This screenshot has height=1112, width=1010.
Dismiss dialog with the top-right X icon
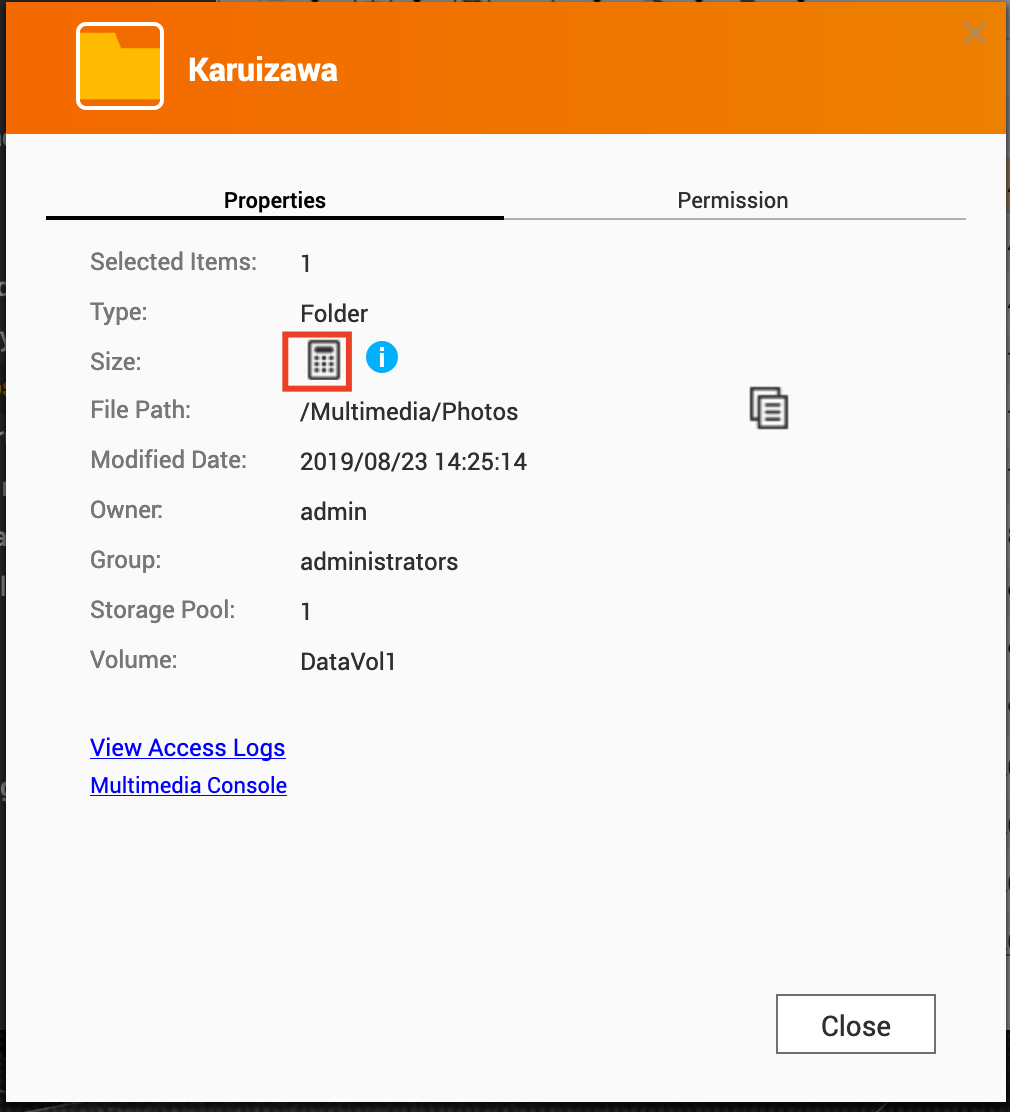(974, 33)
